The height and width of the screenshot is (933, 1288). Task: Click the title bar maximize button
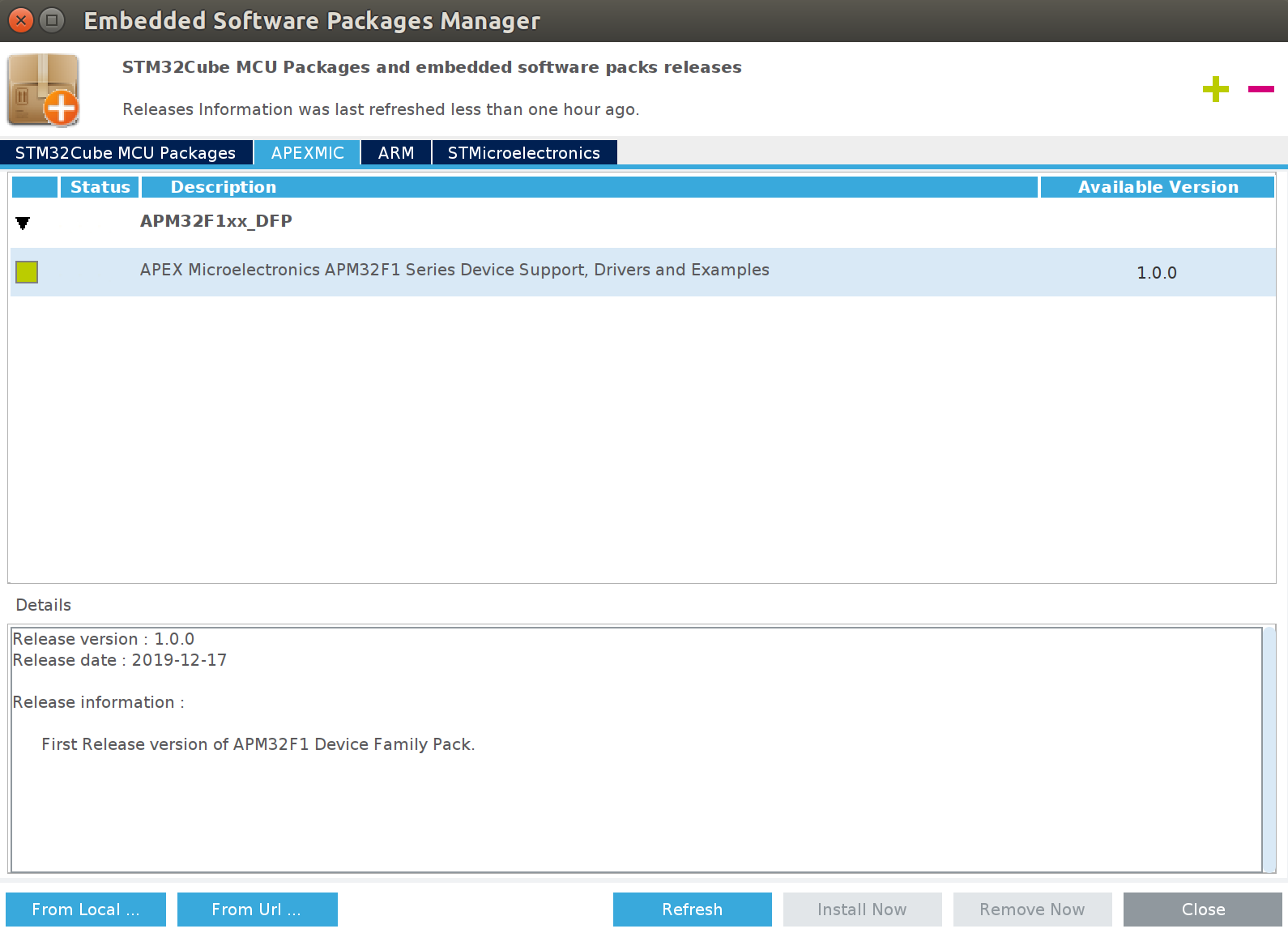click(x=52, y=20)
